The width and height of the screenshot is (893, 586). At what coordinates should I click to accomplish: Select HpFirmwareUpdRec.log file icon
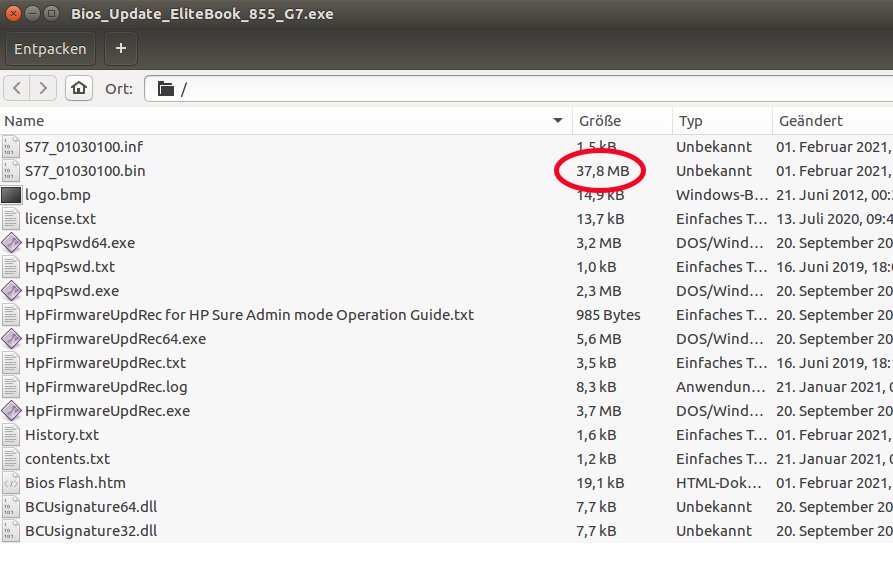click(x=10, y=387)
